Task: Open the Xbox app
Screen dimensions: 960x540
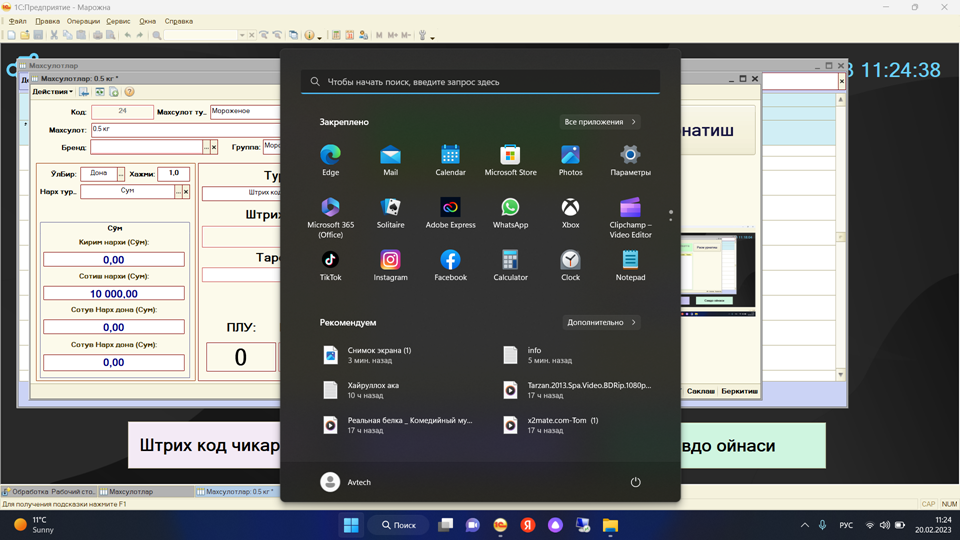Action: [570, 212]
